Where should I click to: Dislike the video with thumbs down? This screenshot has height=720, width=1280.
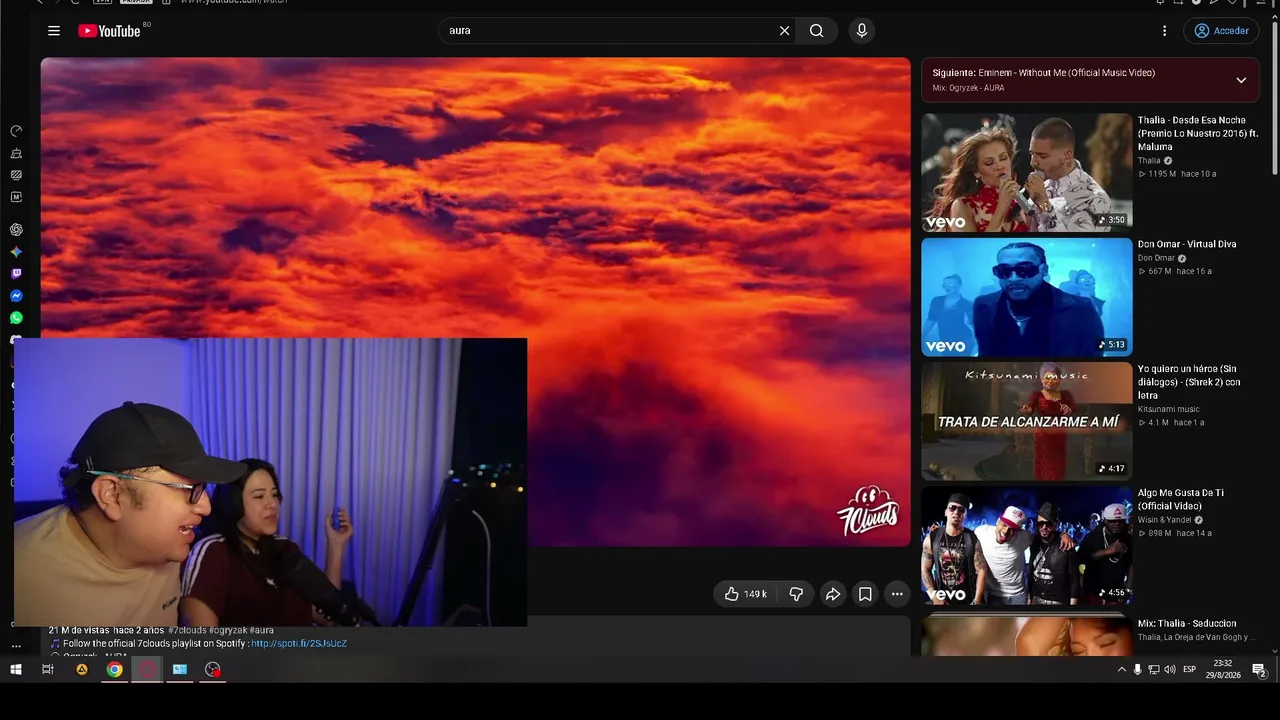click(796, 594)
